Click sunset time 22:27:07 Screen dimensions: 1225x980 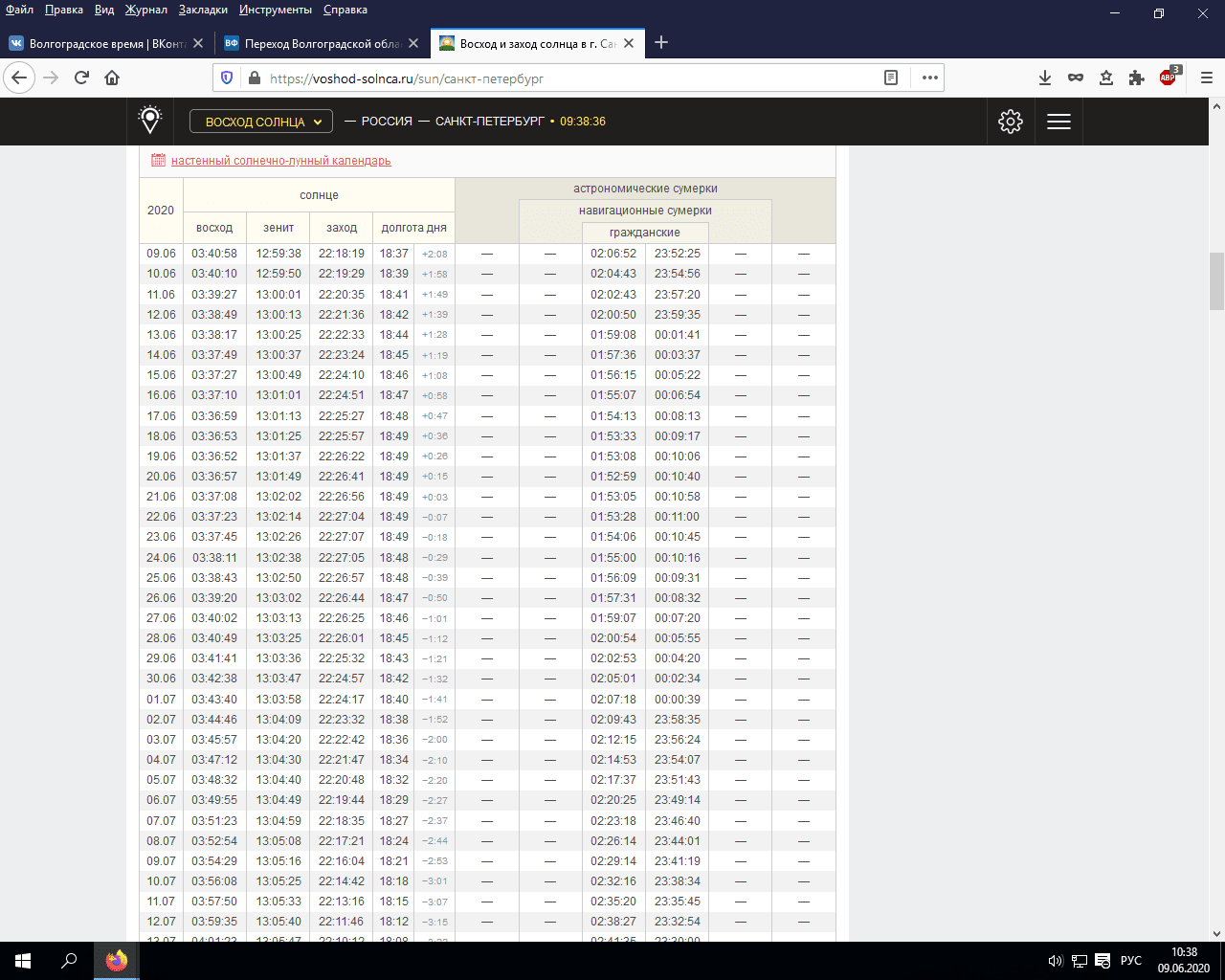click(x=342, y=537)
